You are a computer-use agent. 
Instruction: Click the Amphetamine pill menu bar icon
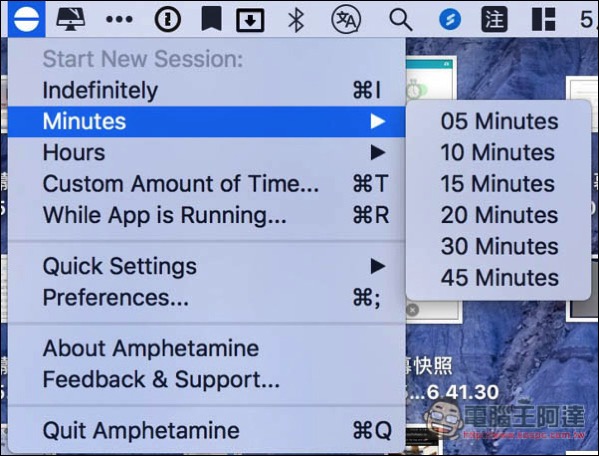[x=26, y=19]
